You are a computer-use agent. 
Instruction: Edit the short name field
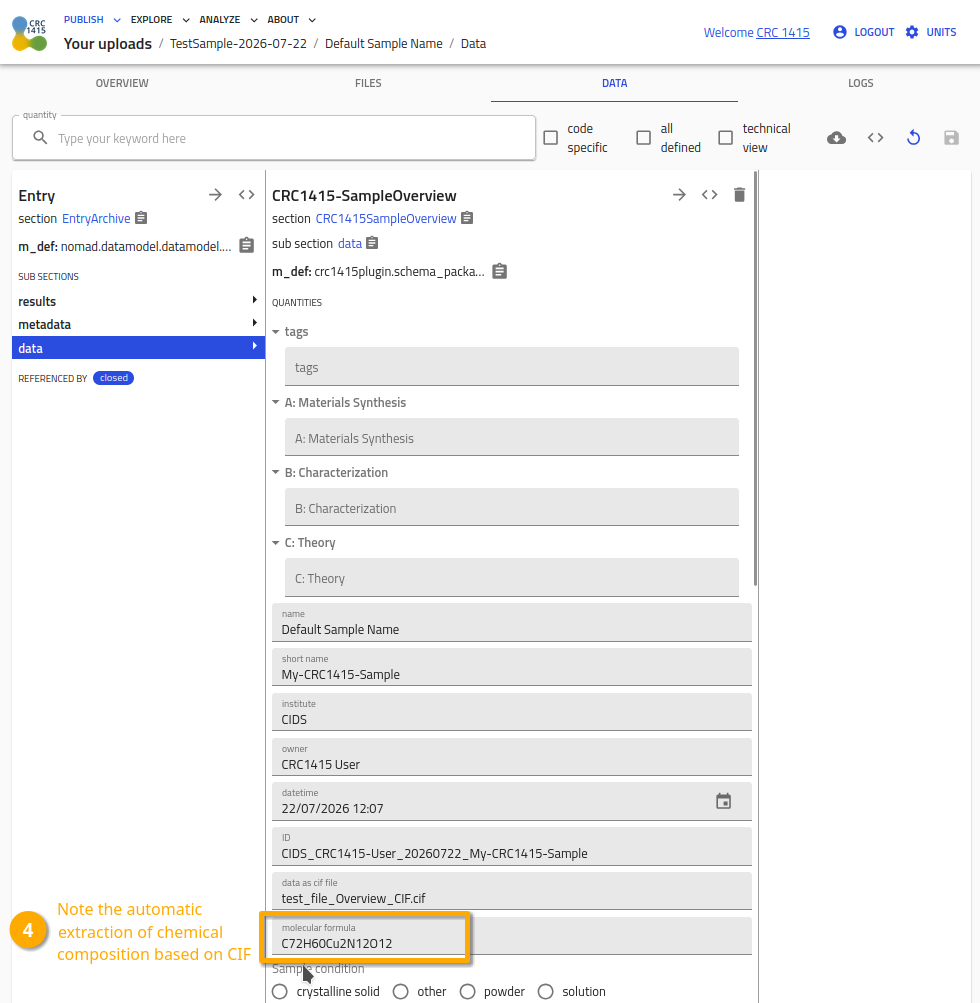[512, 667]
